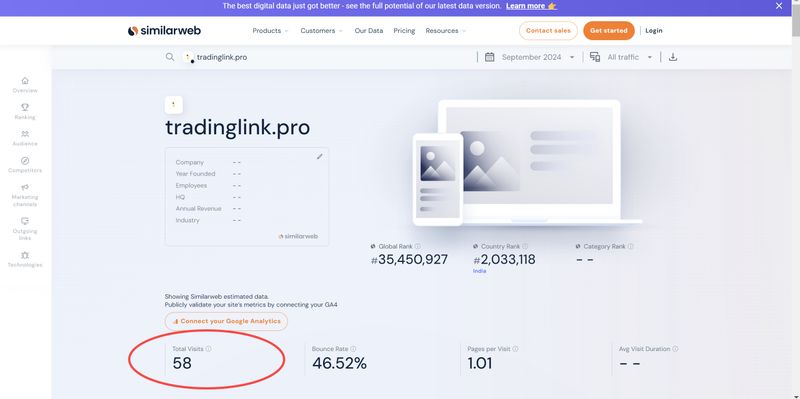Click the Get started button
Viewport: 800px width, 399px height.
coord(609,31)
